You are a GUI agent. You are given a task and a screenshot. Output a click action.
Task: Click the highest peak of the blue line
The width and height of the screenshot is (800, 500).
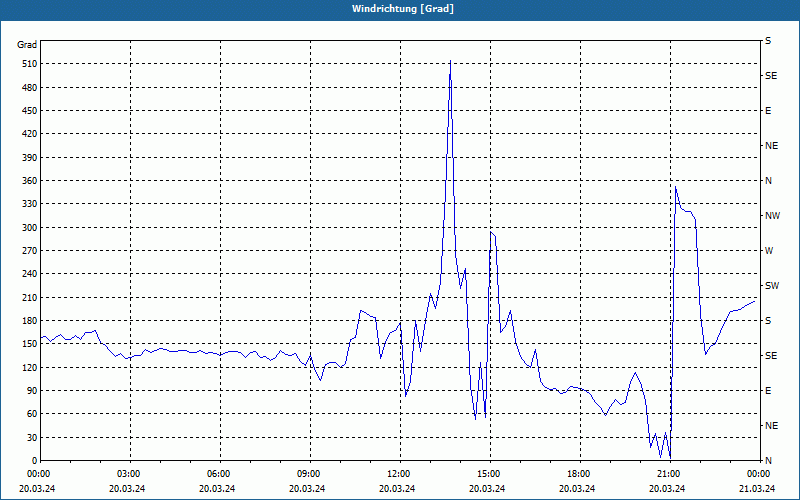pos(450,61)
